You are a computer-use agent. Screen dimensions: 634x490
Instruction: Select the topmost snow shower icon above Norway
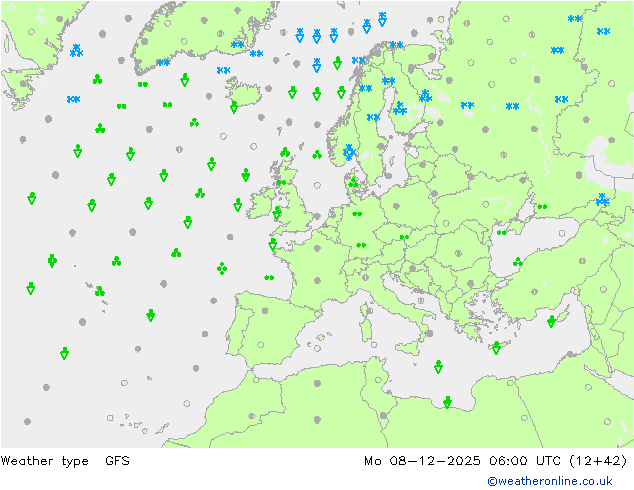(x=382, y=18)
